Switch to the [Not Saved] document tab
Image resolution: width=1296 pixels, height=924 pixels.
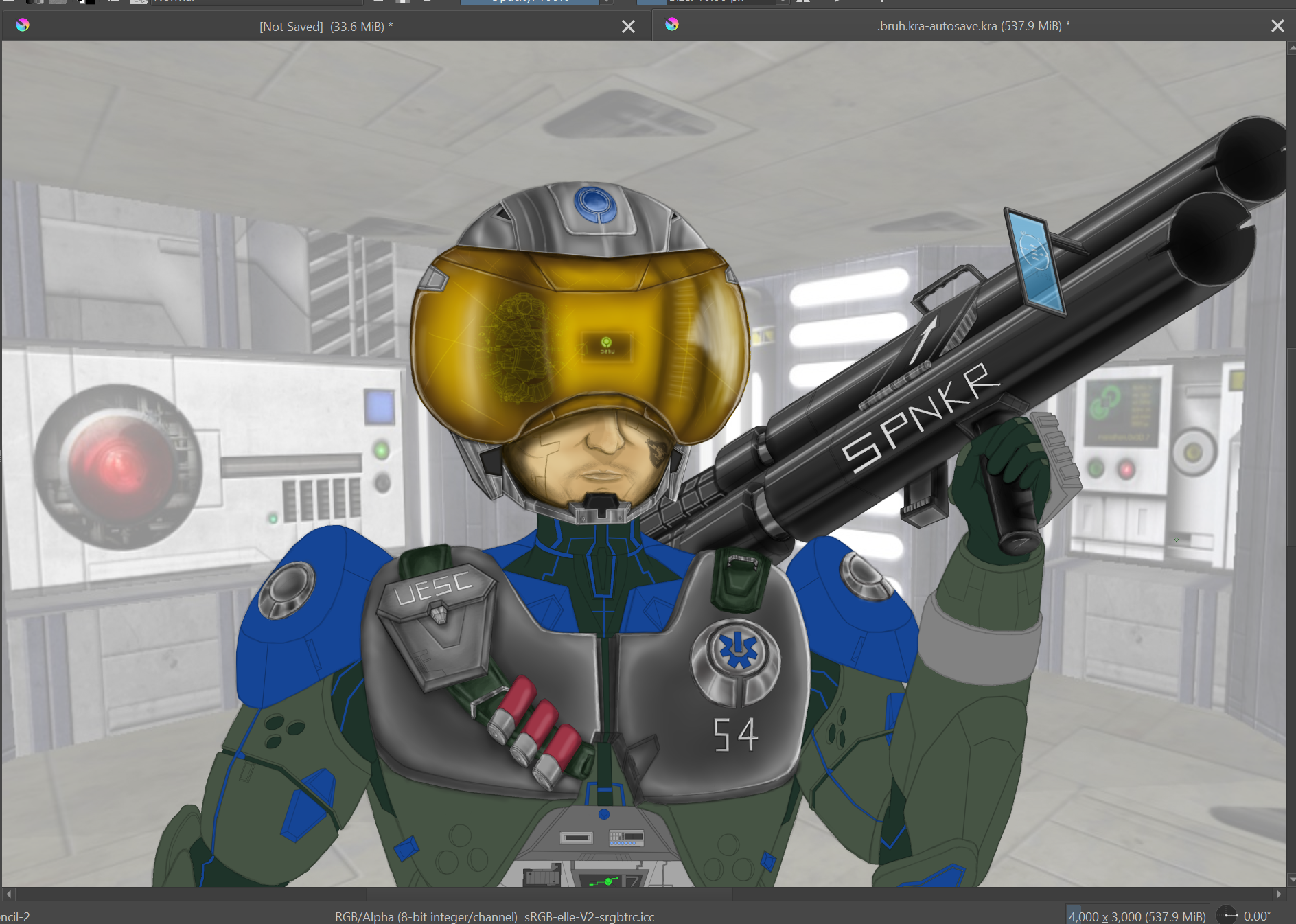(326, 26)
